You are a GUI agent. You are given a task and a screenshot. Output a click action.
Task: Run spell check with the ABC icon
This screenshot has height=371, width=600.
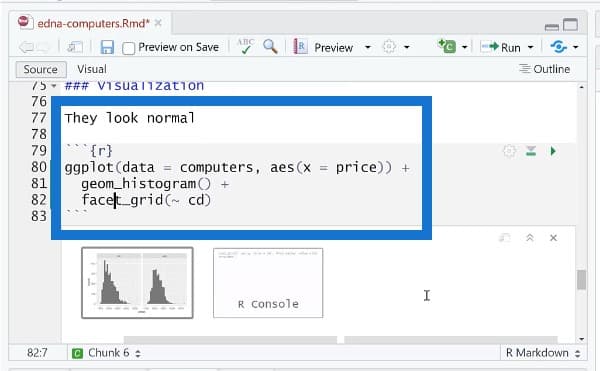(x=245, y=47)
